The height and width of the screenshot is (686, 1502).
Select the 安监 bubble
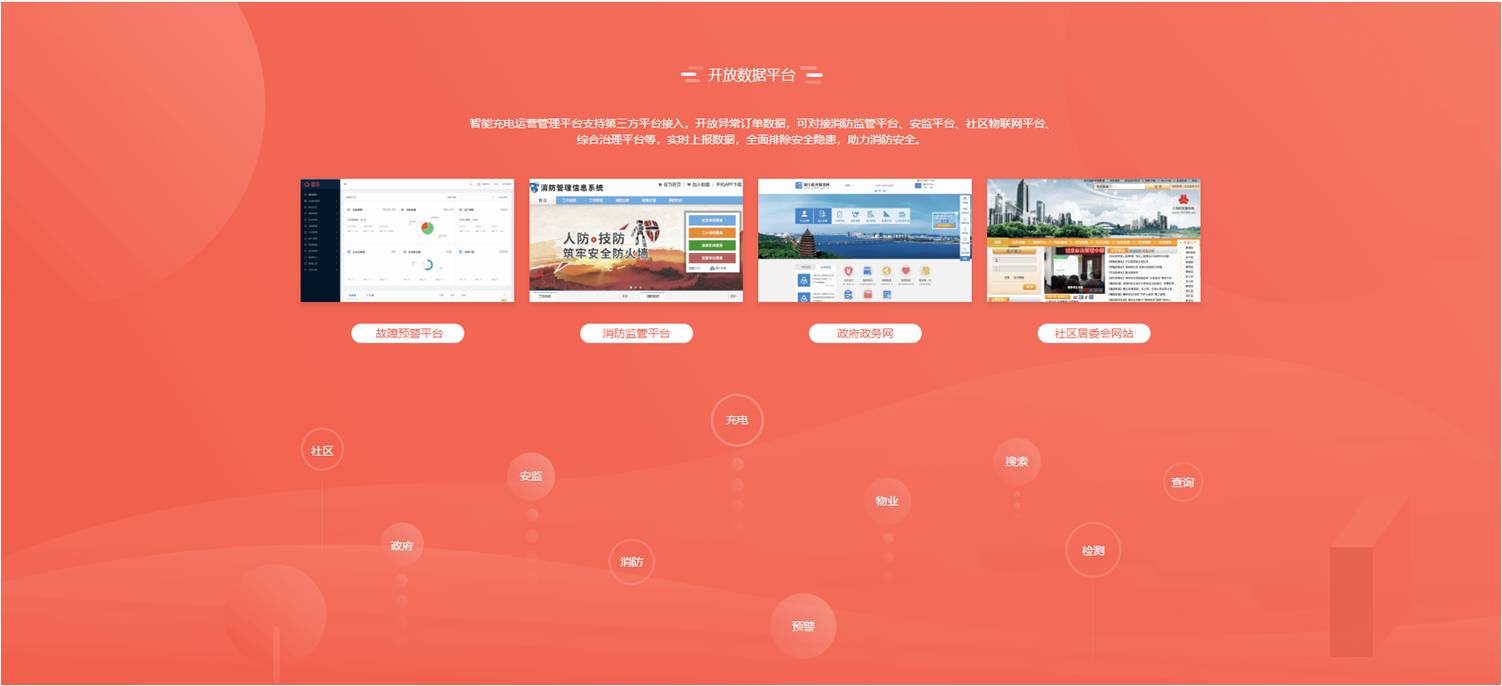click(531, 476)
